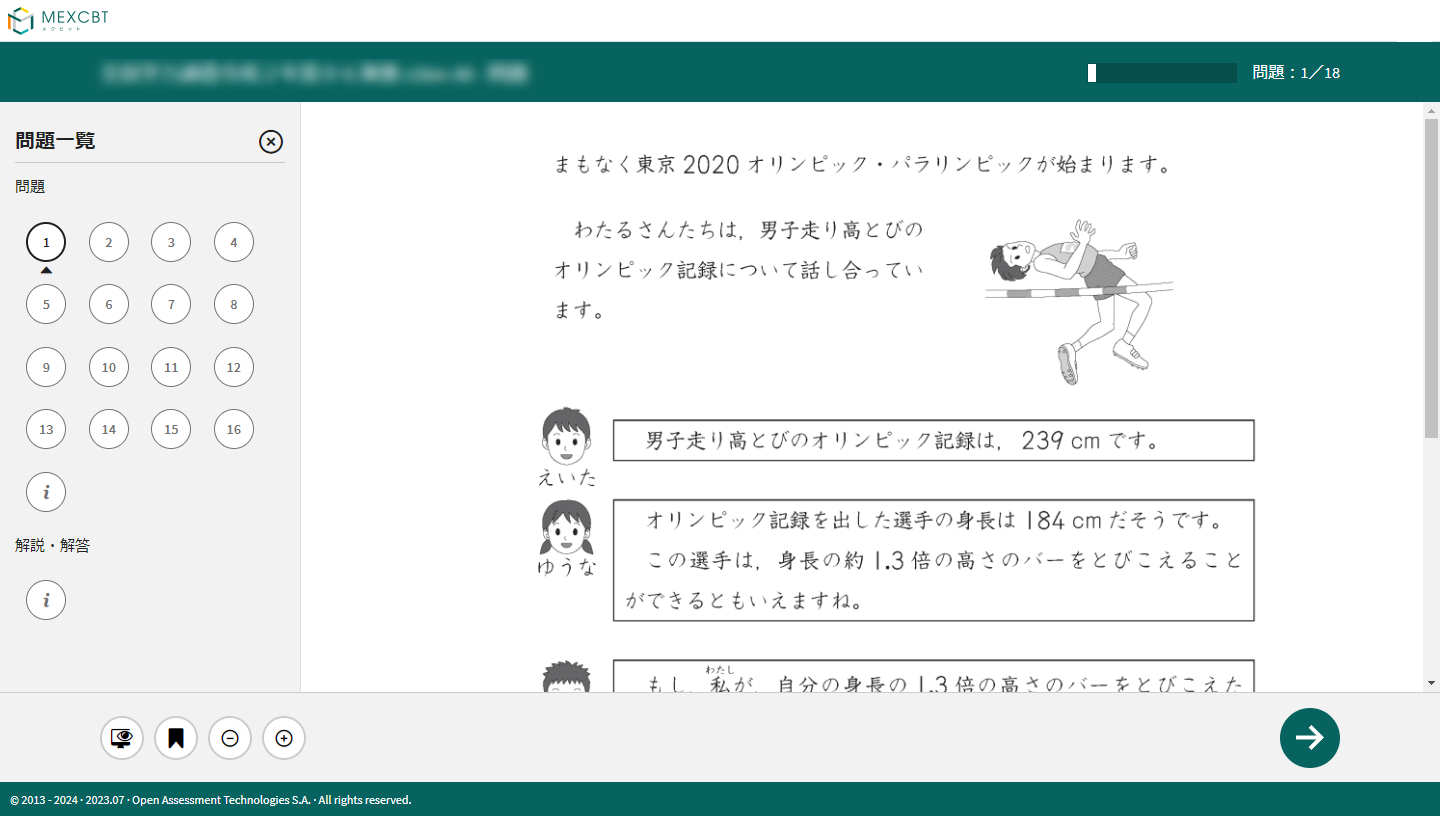
Task: Open question 12 from the list
Action: coord(234,367)
